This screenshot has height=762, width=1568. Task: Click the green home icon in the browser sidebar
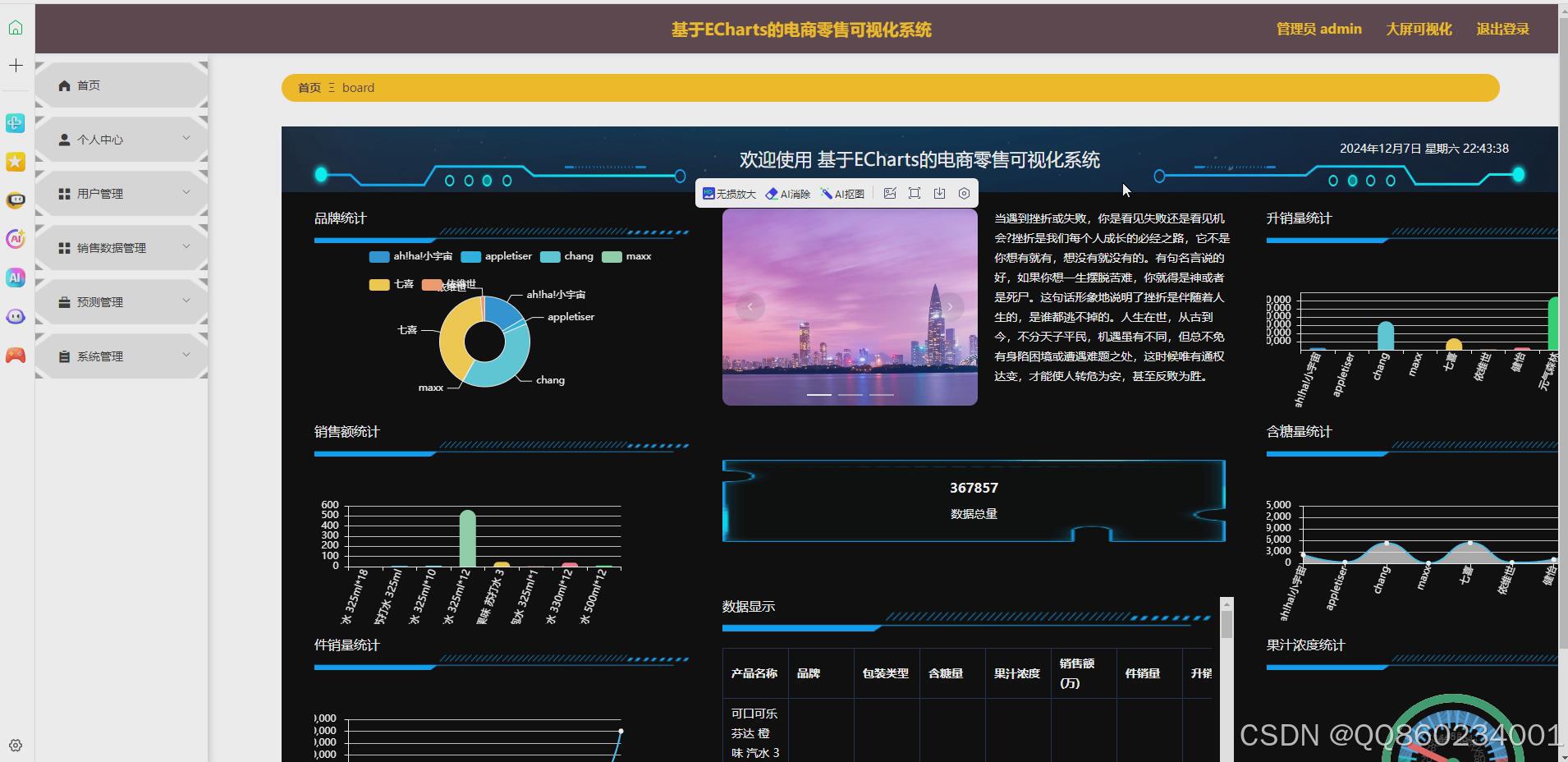[x=16, y=28]
